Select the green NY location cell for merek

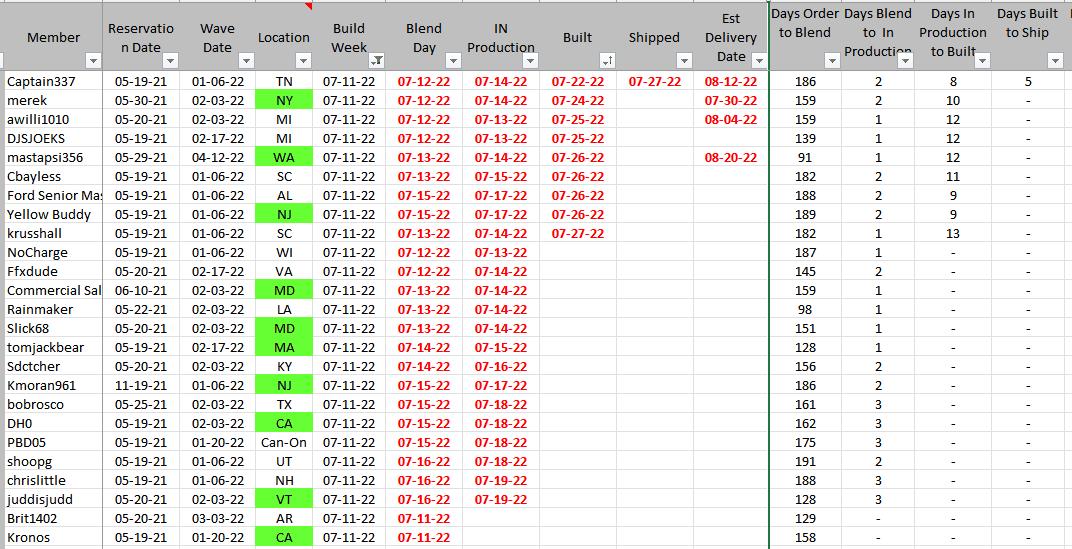pyautogui.click(x=284, y=101)
